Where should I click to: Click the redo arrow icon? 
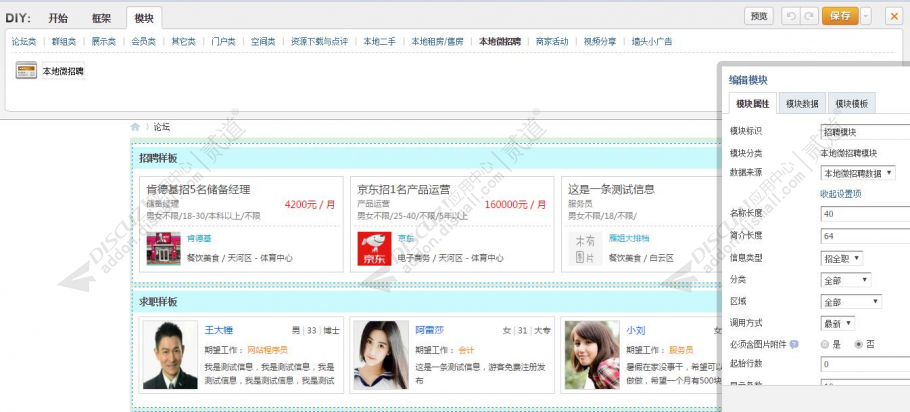807,16
